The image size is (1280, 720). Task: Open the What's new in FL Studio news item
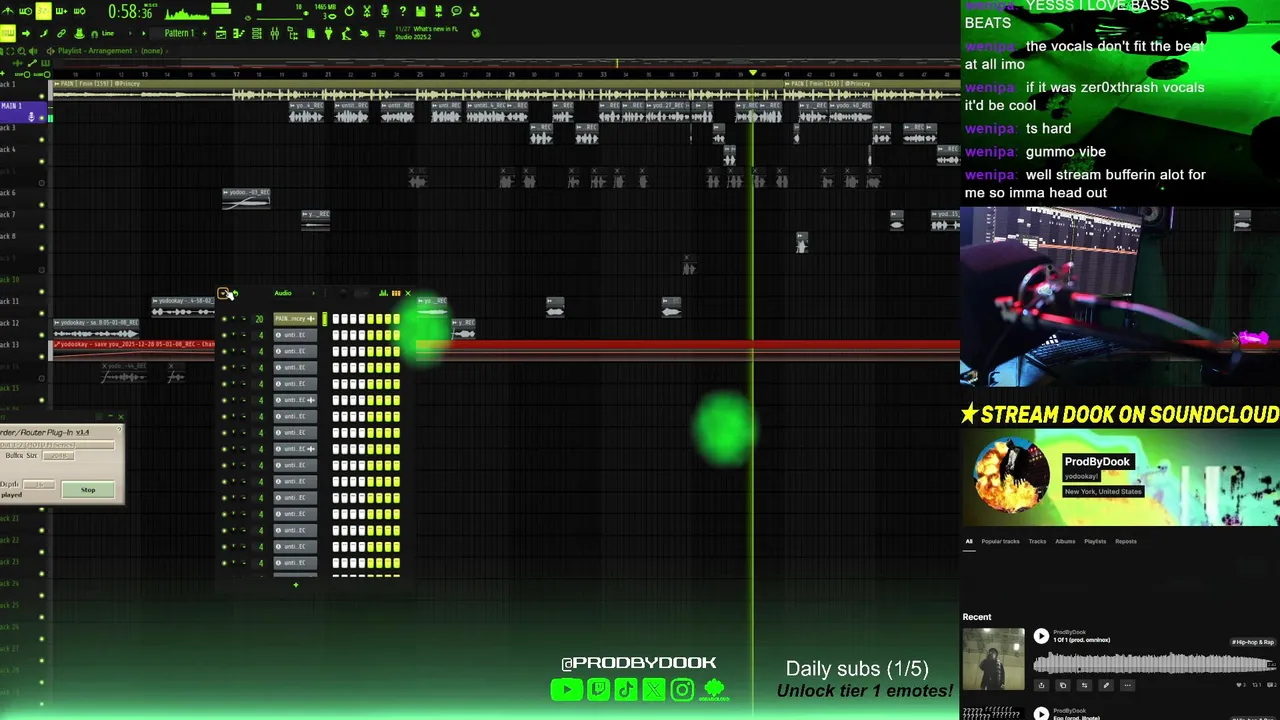428,33
